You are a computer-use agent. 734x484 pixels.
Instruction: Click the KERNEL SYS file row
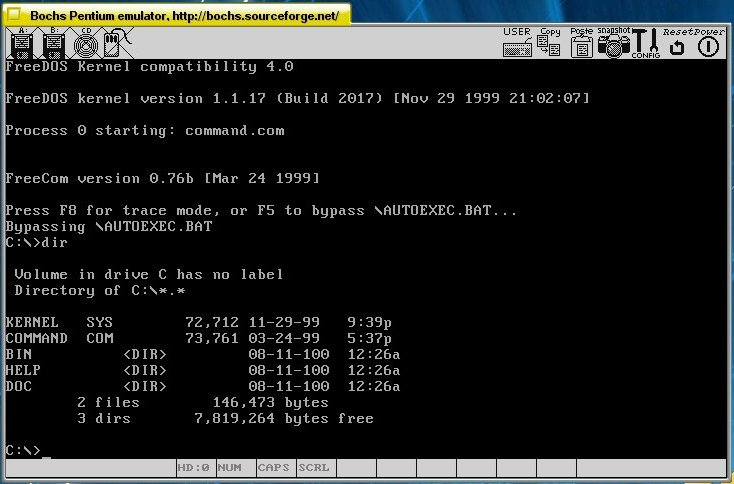pyautogui.click(x=198, y=323)
